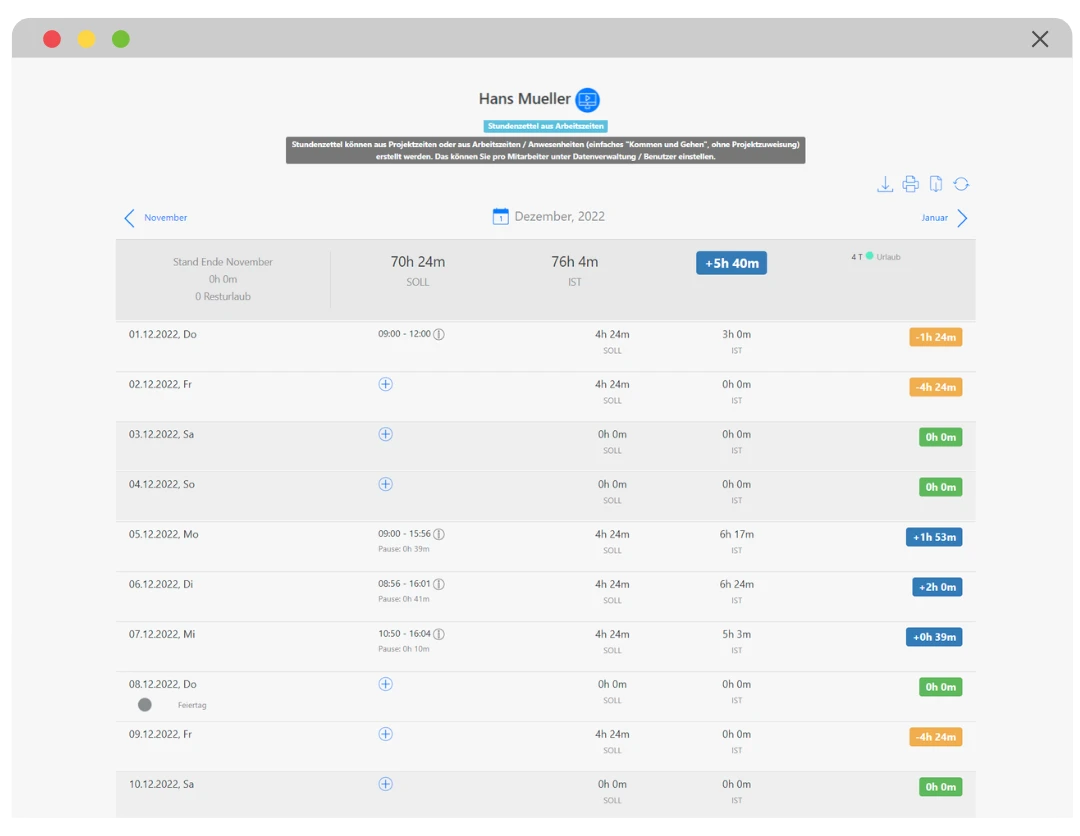The height and width of the screenshot is (836, 1080).
Task: Add time entry for 09.12.2022, Fr
Action: pos(386,734)
